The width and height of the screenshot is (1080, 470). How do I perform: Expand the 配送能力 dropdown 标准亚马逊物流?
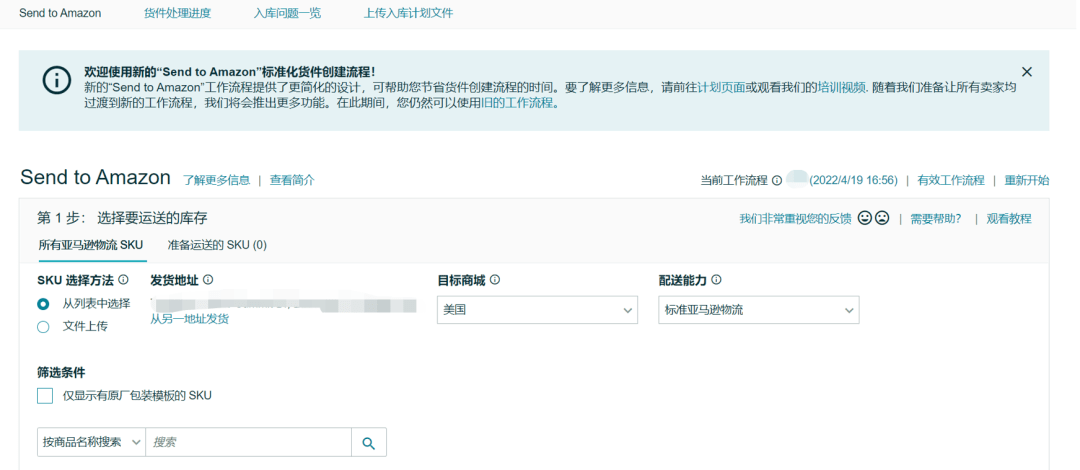(x=759, y=310)
